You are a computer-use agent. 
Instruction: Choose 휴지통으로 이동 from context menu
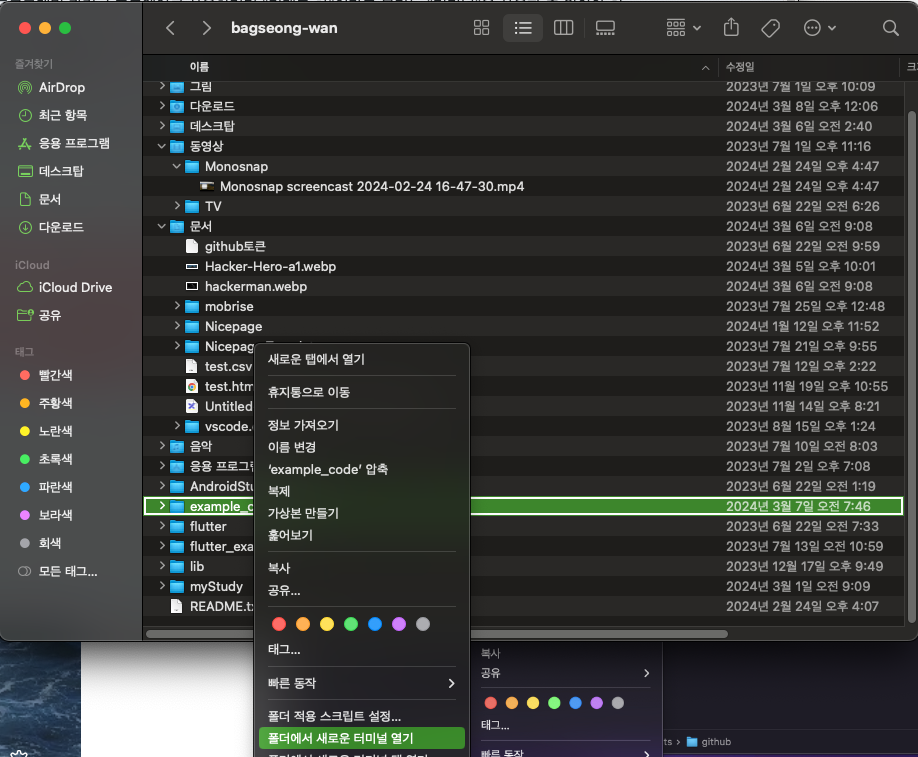click(362, 393)
